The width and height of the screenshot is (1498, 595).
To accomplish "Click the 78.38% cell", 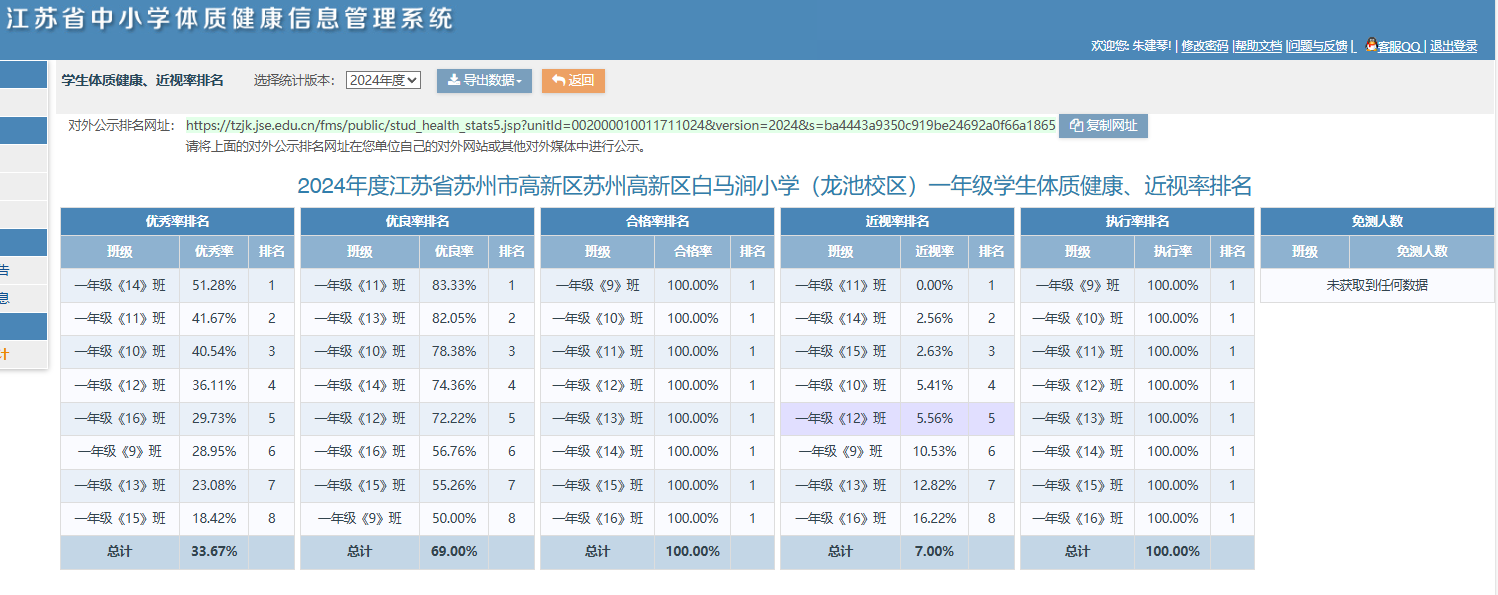I will coord(454,352).
